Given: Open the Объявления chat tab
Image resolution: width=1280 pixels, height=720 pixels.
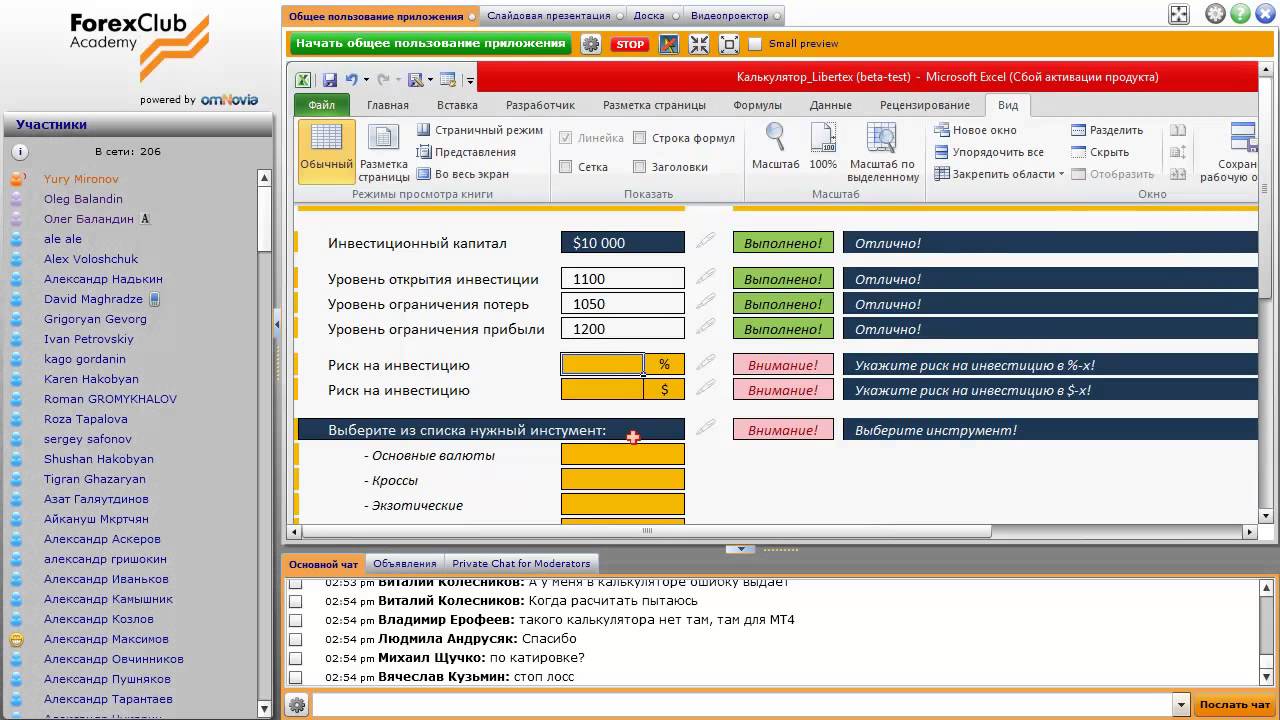Looking at the screenshot, I should 405,563.
